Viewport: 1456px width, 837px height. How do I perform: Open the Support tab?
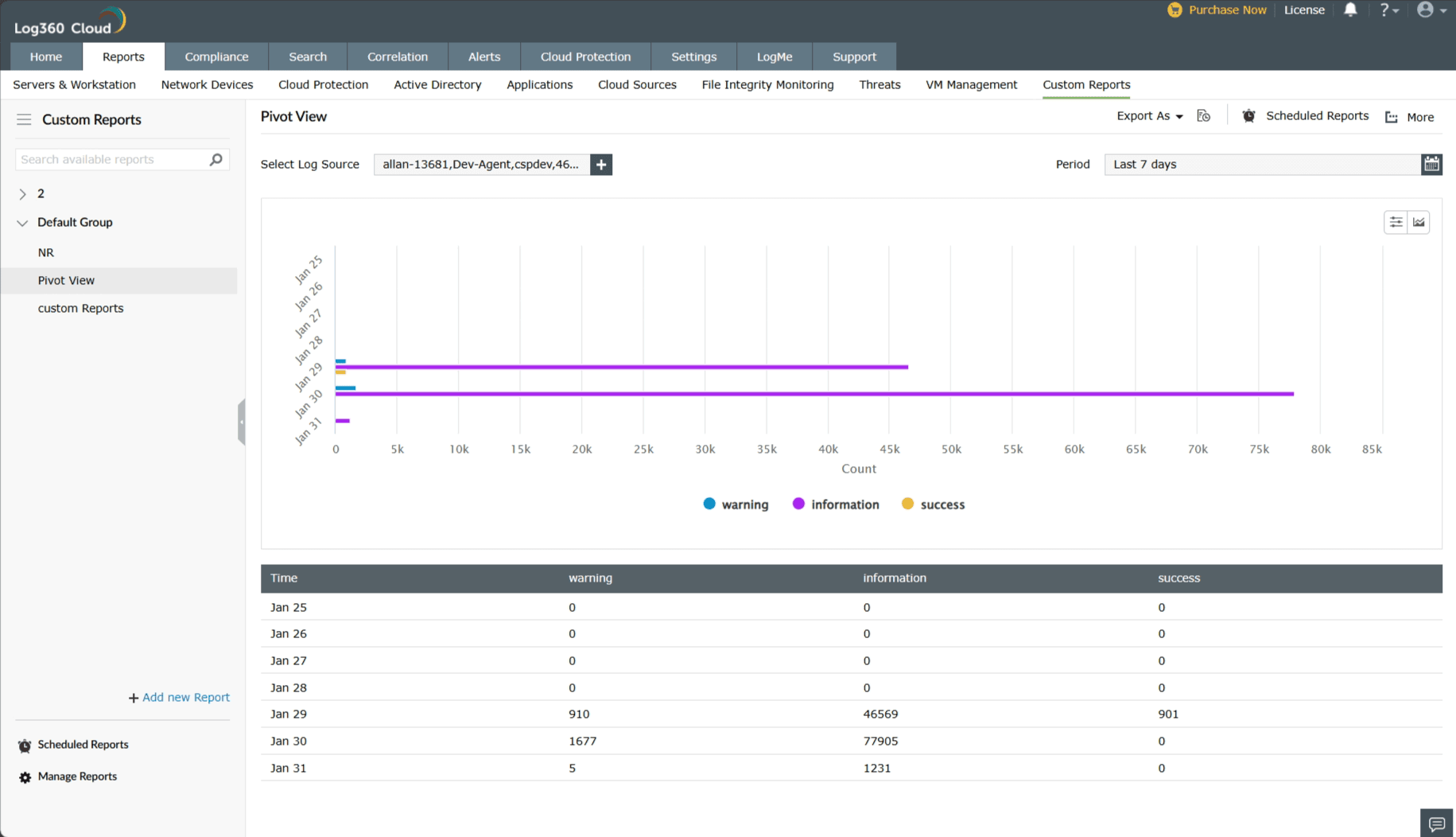(855, 56)
